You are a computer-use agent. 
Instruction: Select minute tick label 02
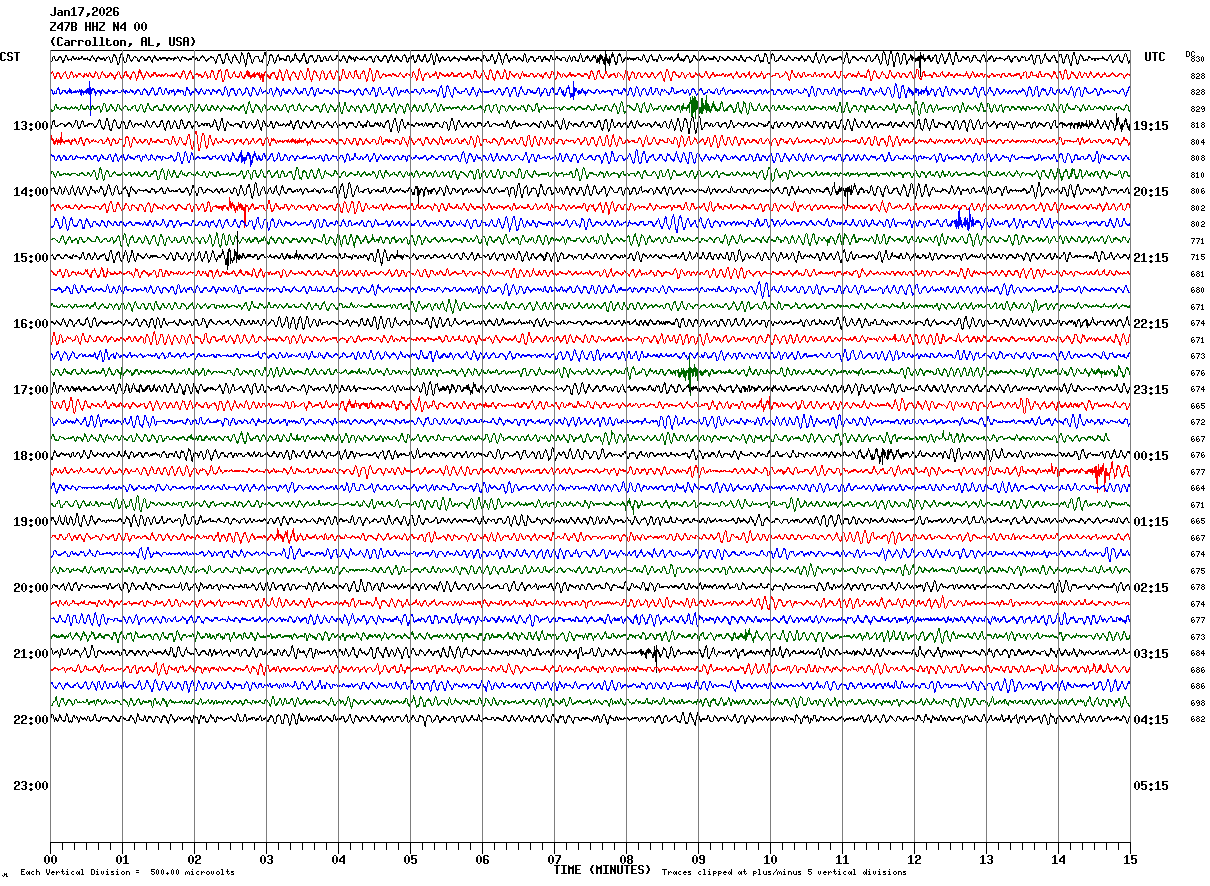coord(194,859)
